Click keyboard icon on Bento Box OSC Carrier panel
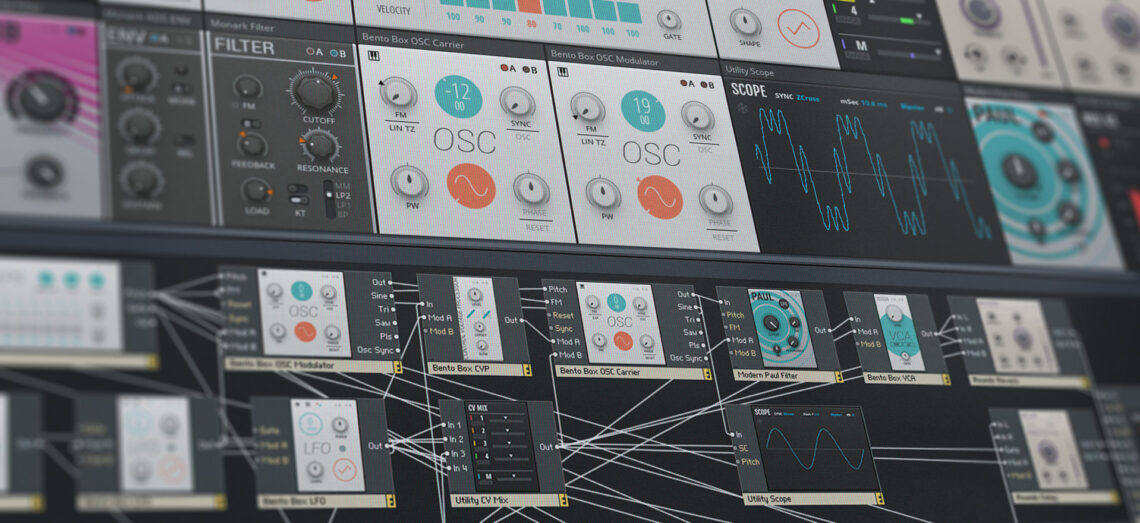The width and height of the screenshot is (1140, 523). 374,54
